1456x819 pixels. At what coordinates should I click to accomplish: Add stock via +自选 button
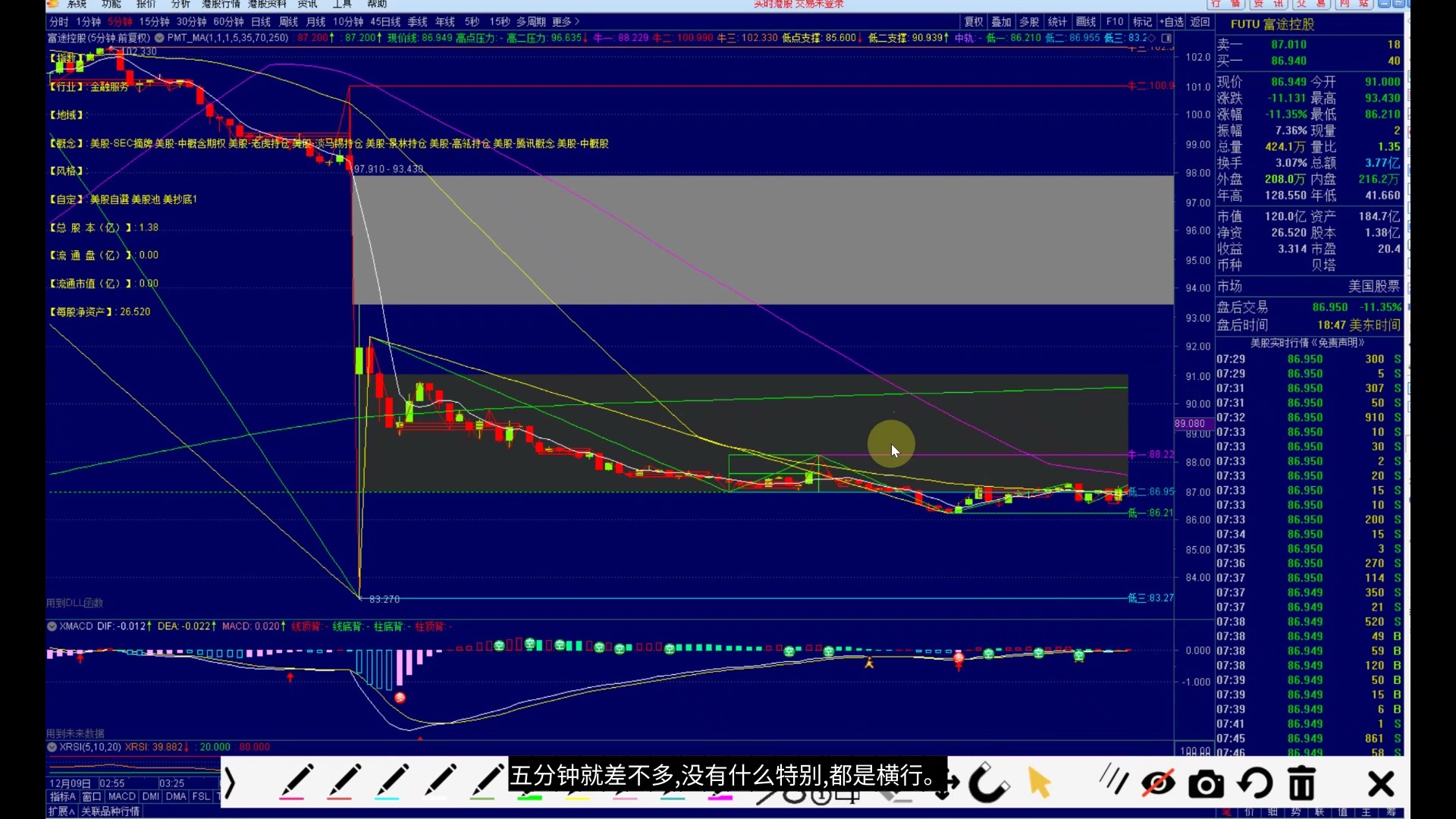point(1172,22)
